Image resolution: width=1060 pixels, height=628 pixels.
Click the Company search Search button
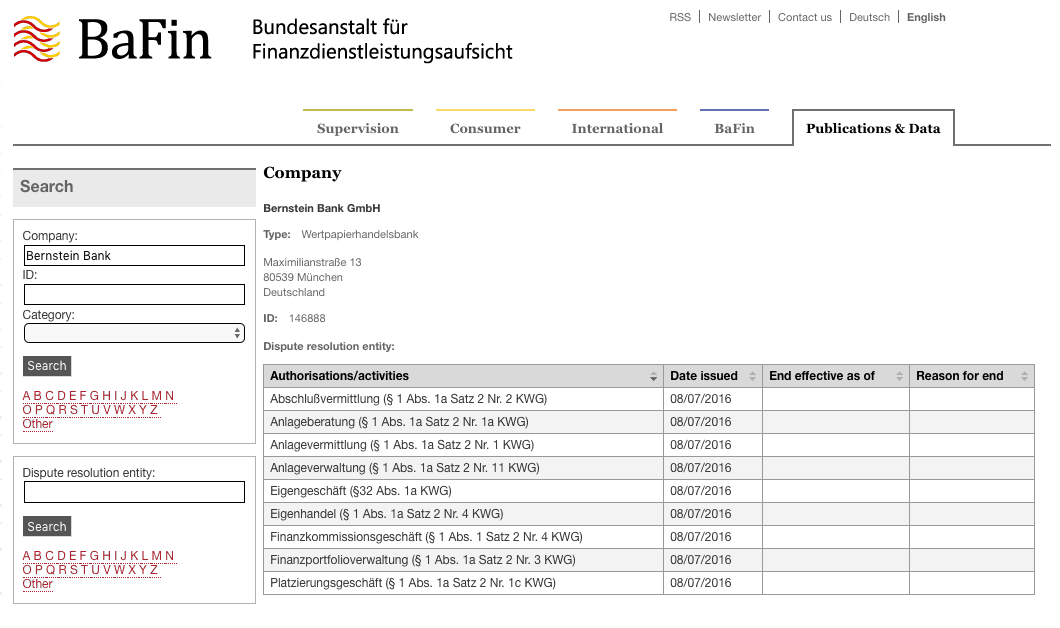click(47, 366)
